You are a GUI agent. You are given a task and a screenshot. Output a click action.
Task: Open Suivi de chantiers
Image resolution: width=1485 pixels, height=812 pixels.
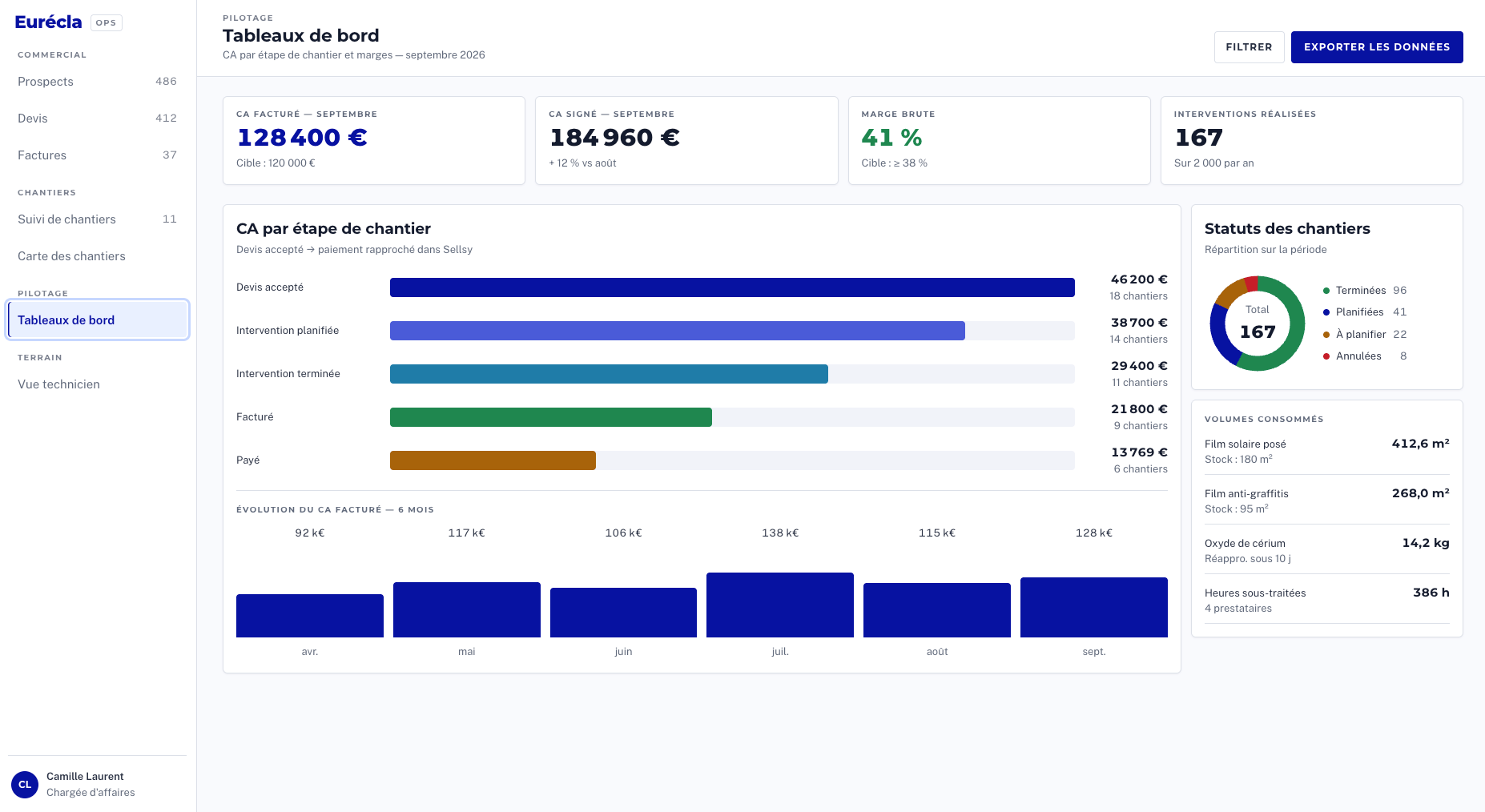coord(98,219)
